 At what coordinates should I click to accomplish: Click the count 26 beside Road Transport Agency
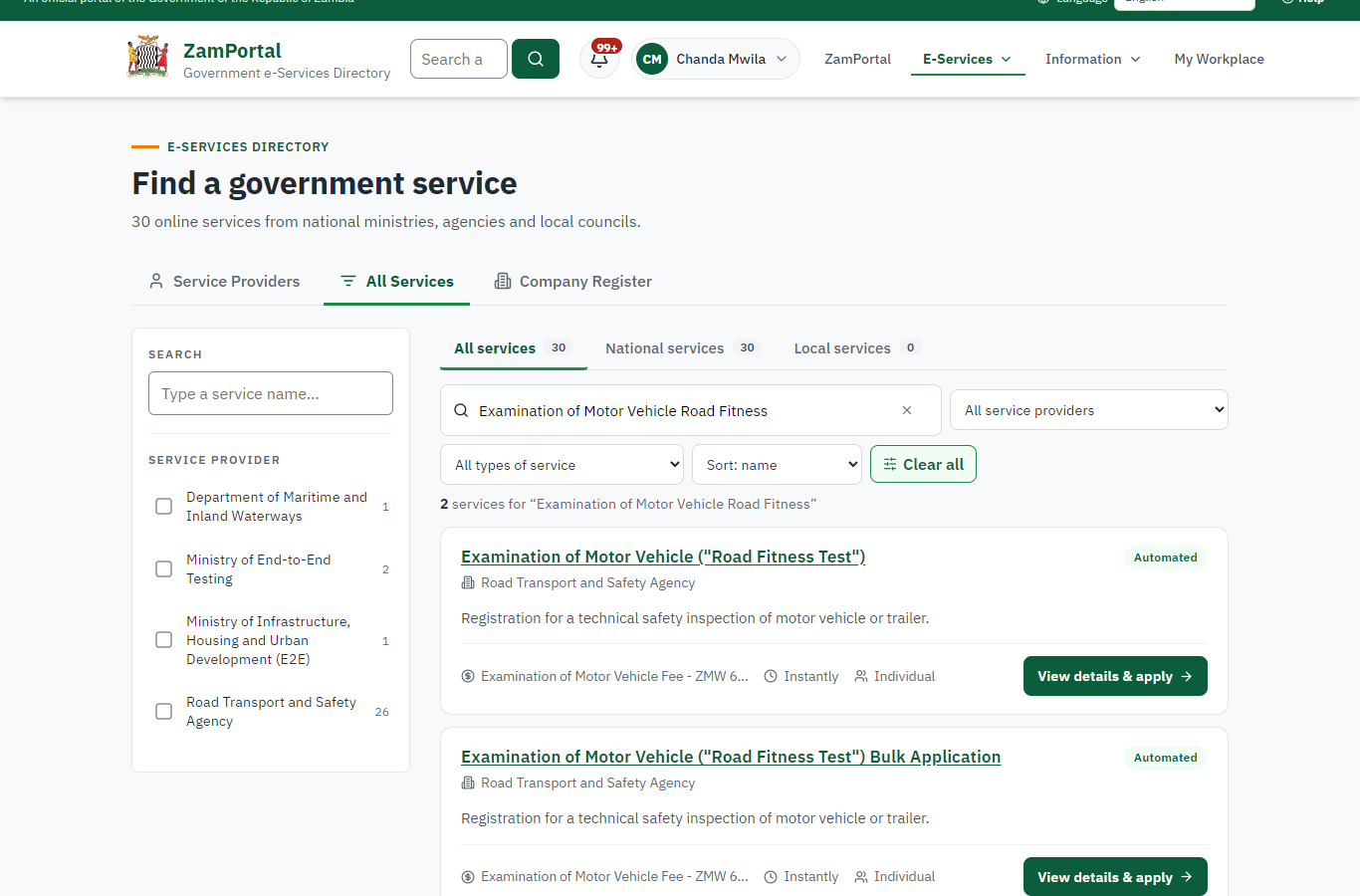[x=382, y=712]
